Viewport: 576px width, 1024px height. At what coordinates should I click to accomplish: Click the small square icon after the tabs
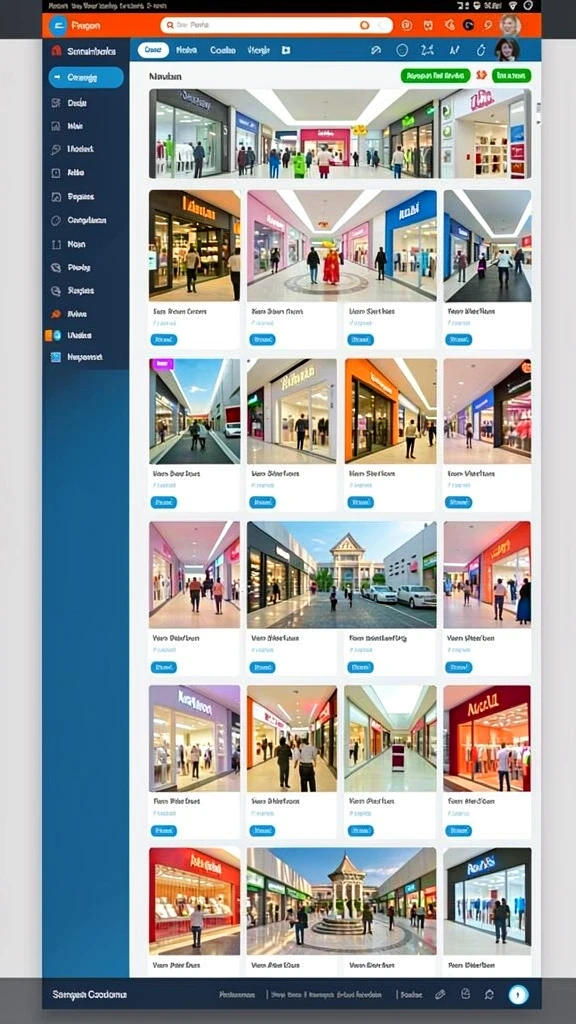[x=285, y=50]
